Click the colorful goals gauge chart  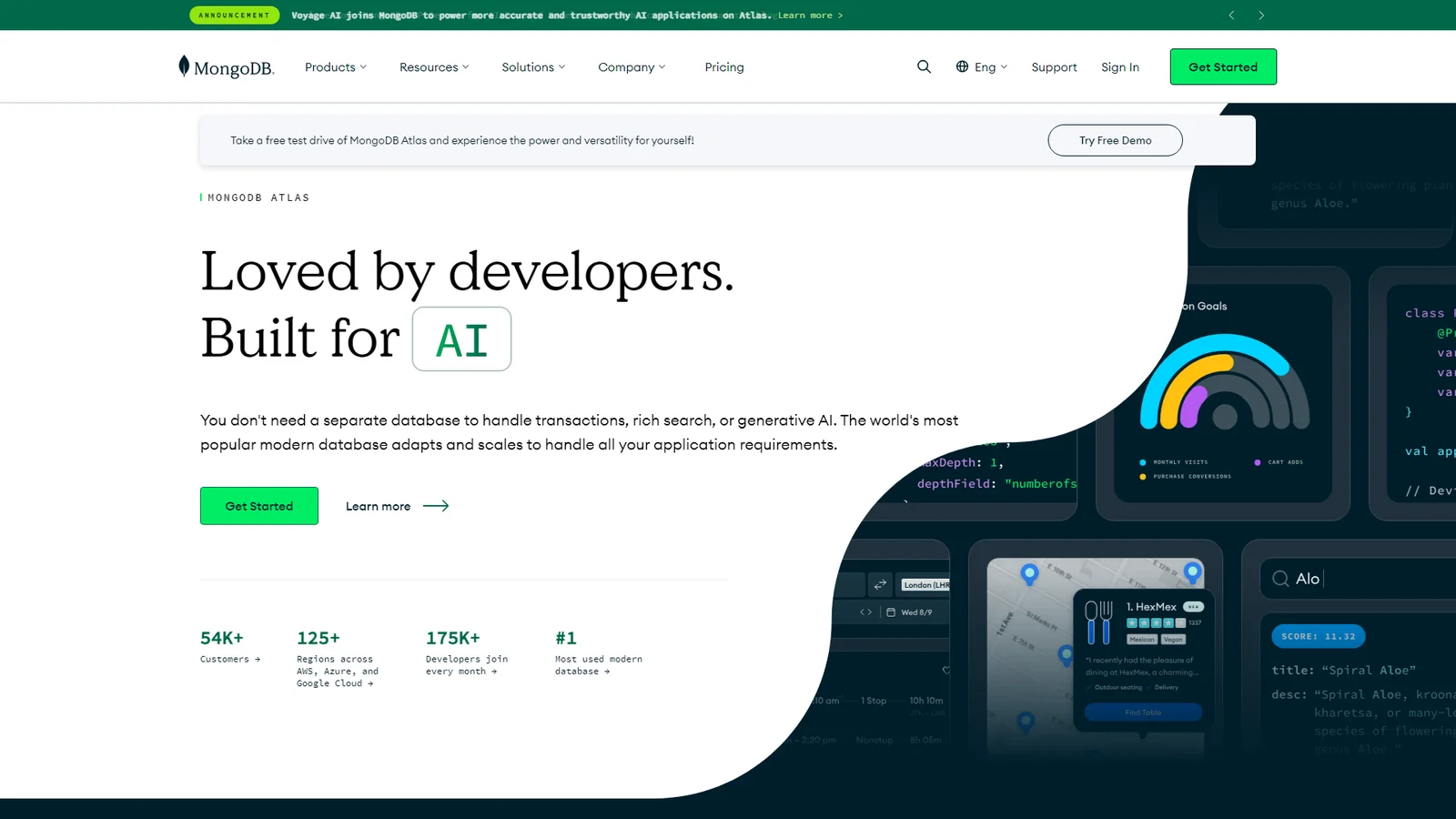[1225, 382]
